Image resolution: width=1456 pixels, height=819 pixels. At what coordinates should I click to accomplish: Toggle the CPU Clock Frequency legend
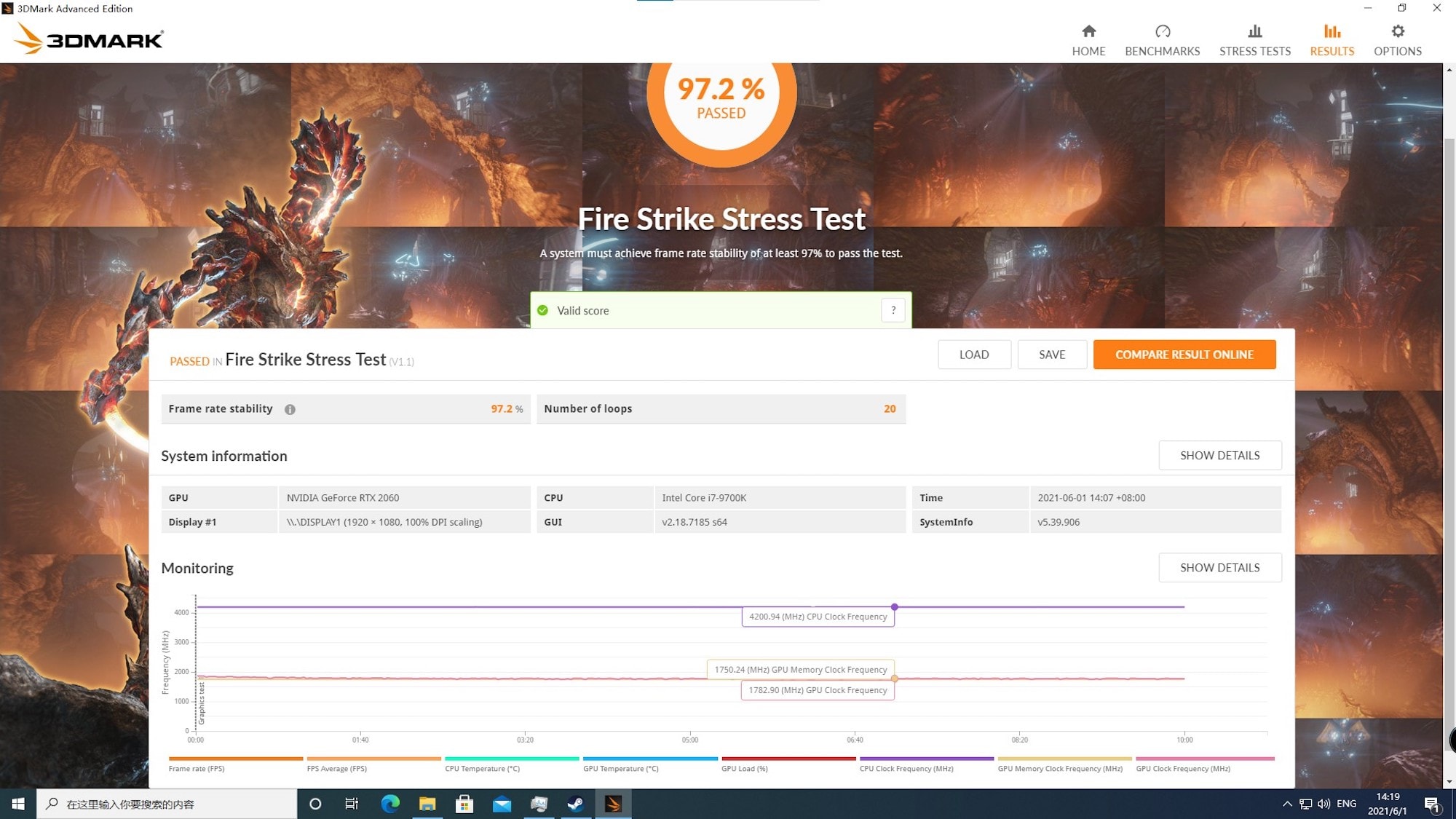(927, 764)
